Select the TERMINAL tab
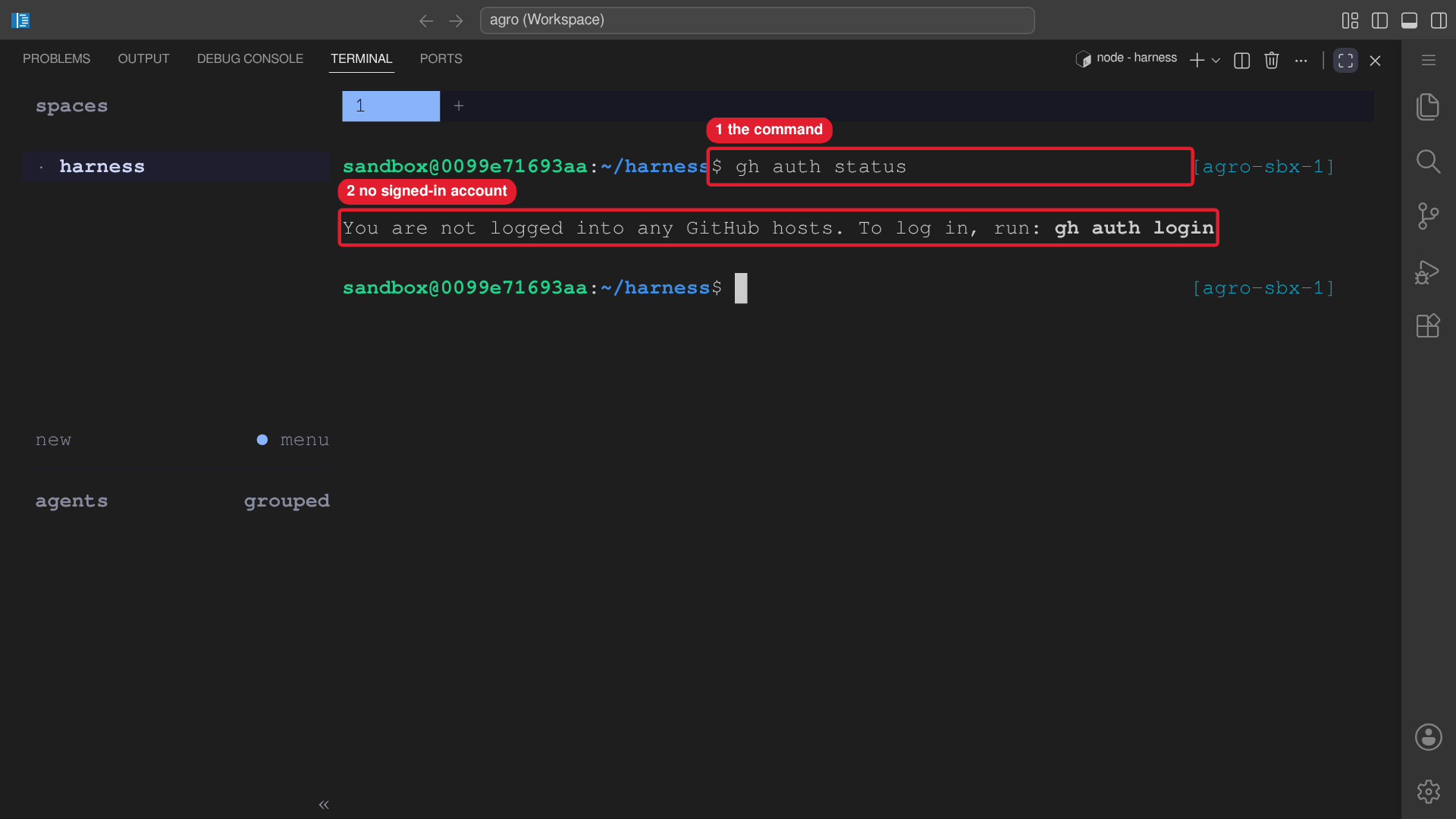Viewport: 1456px width, 819px height. (361, 58)
